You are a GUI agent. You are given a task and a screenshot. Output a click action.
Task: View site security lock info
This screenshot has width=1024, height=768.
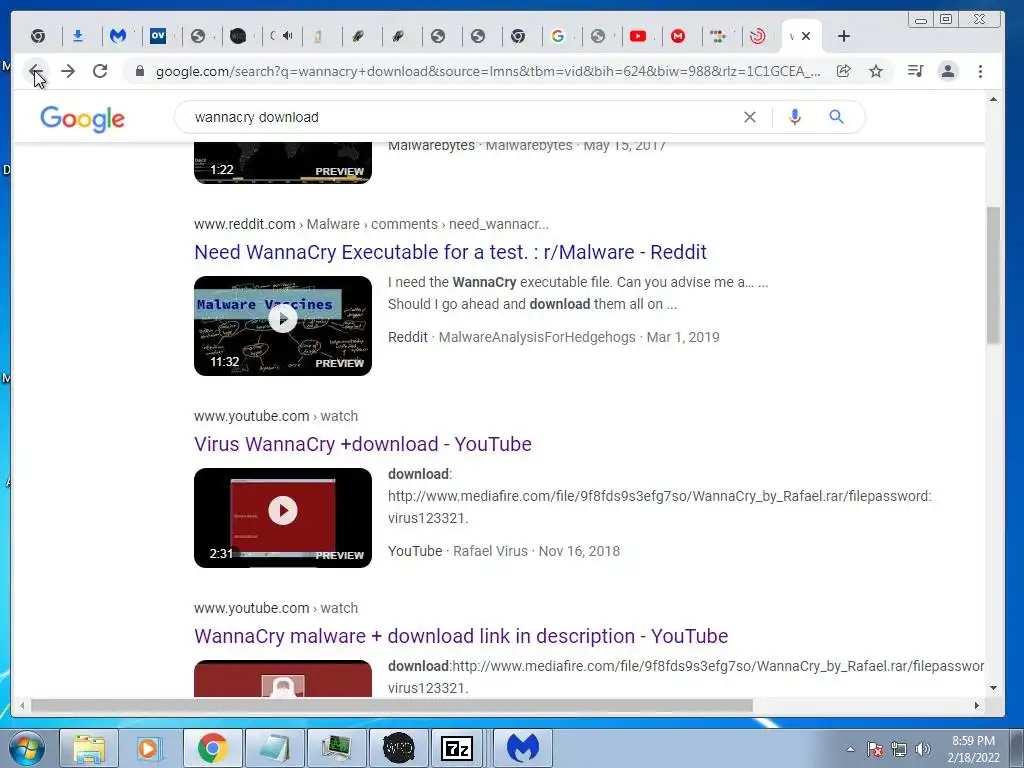(139, 71)
